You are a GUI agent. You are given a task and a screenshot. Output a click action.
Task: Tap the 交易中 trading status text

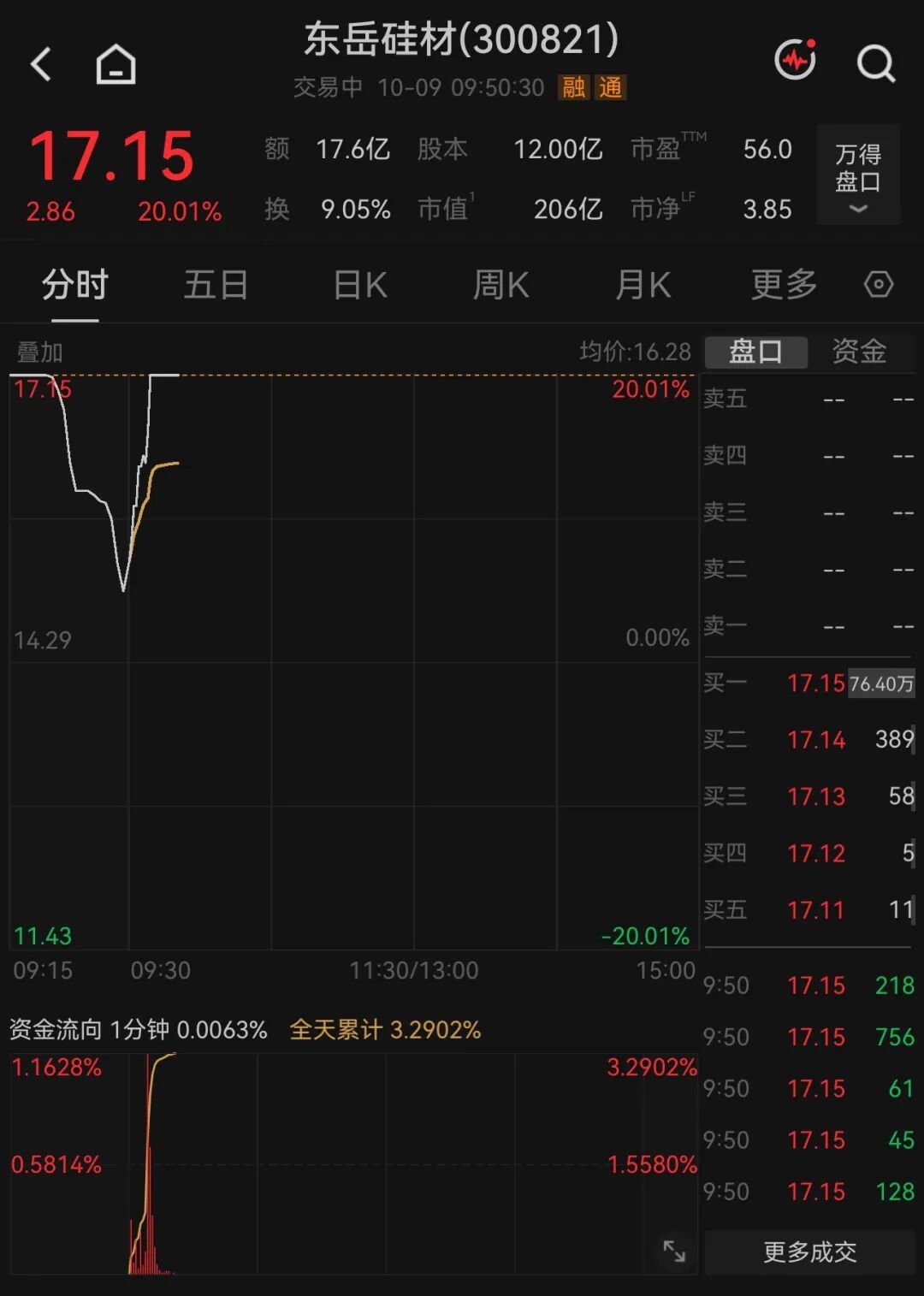pos(328,87)
